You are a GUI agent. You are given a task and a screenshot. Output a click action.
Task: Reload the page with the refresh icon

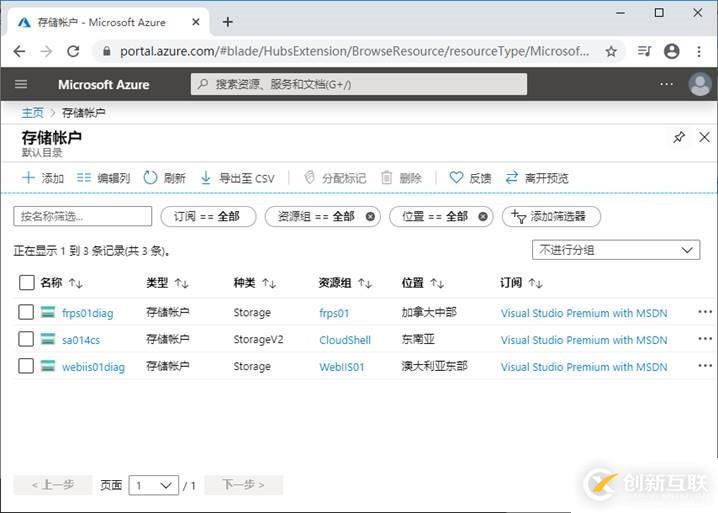[73, 51]
